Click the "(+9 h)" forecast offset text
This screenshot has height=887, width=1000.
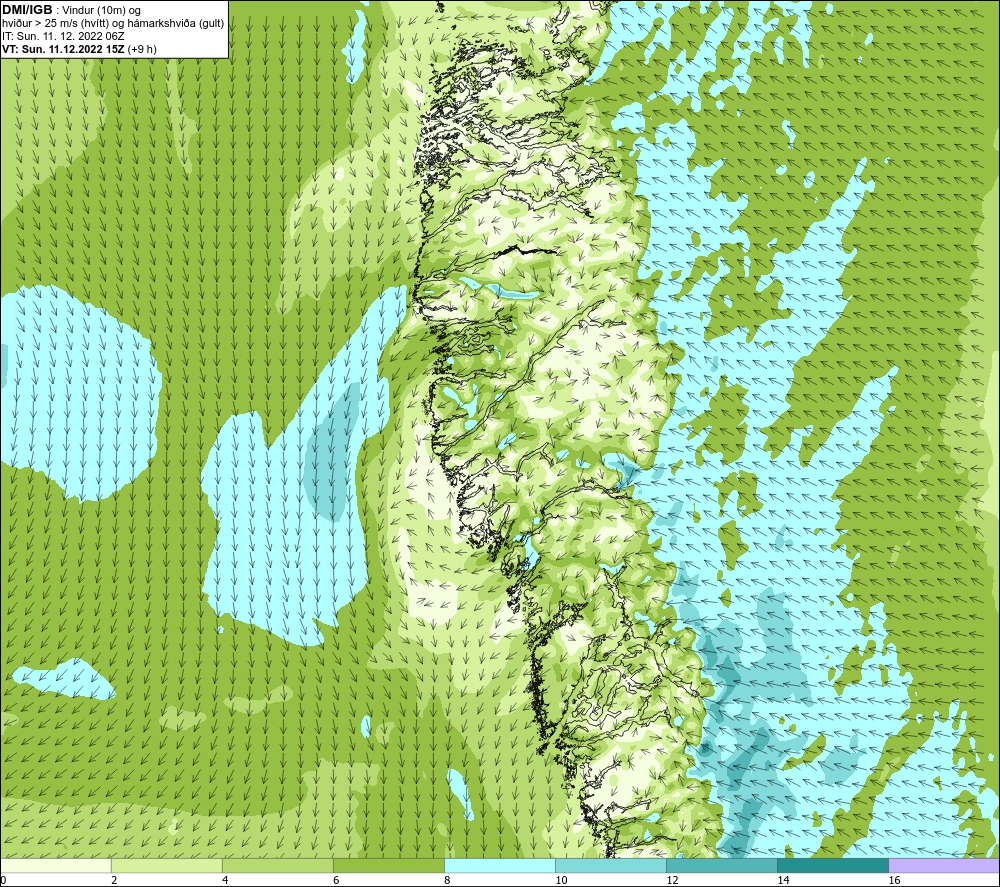[x=142, y=49]
